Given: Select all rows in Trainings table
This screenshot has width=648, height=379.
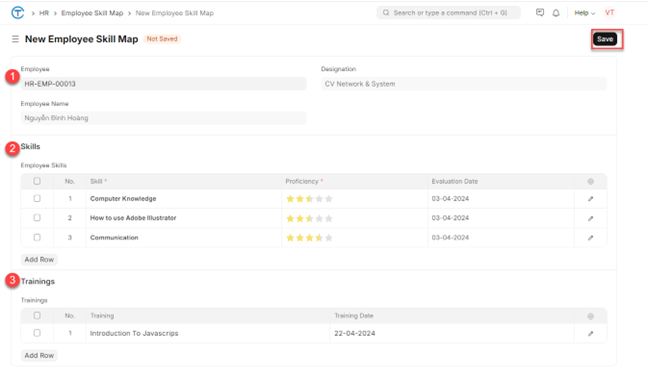Looking at the screenshot, I should tap(37, 315).
